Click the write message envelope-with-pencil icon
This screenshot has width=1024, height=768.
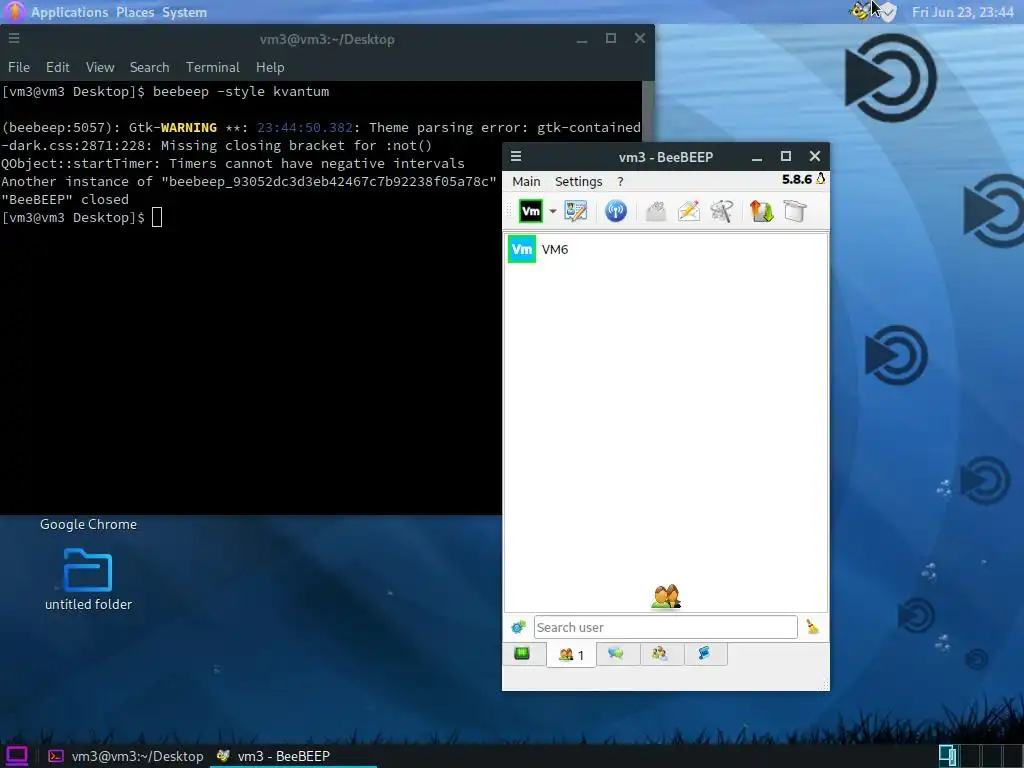click(689, 211)
